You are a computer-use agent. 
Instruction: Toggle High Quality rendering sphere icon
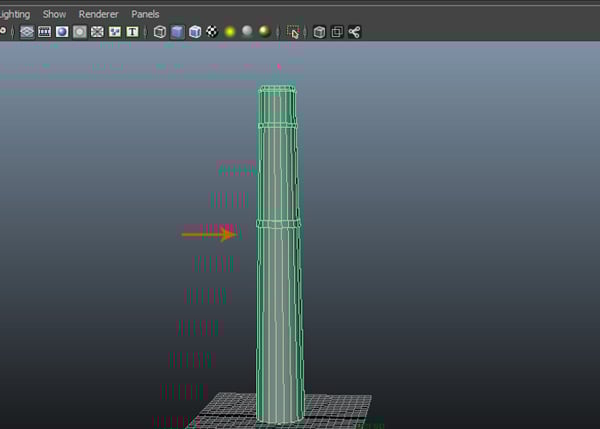click(x=264, y=31)
